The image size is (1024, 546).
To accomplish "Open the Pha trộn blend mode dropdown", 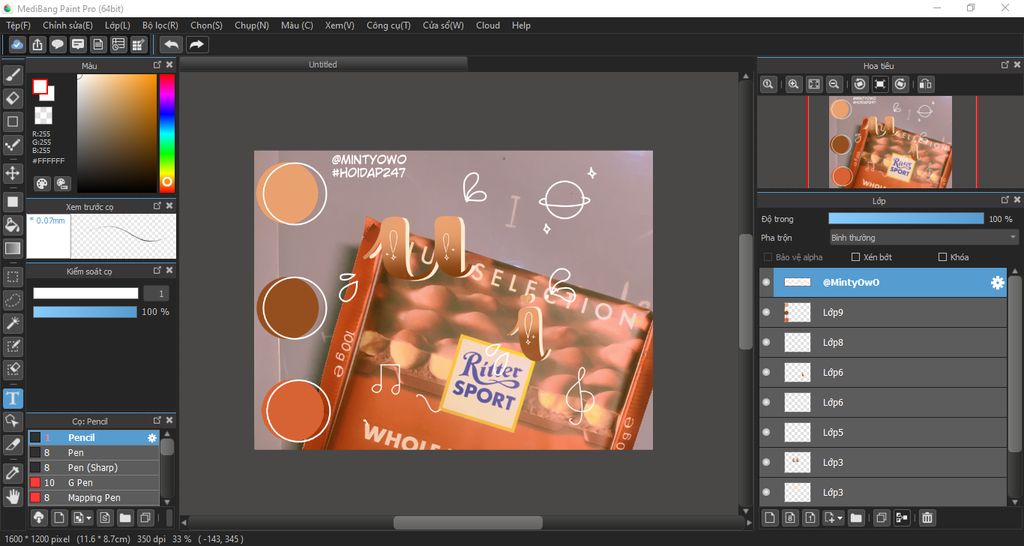I will (923, 238).
